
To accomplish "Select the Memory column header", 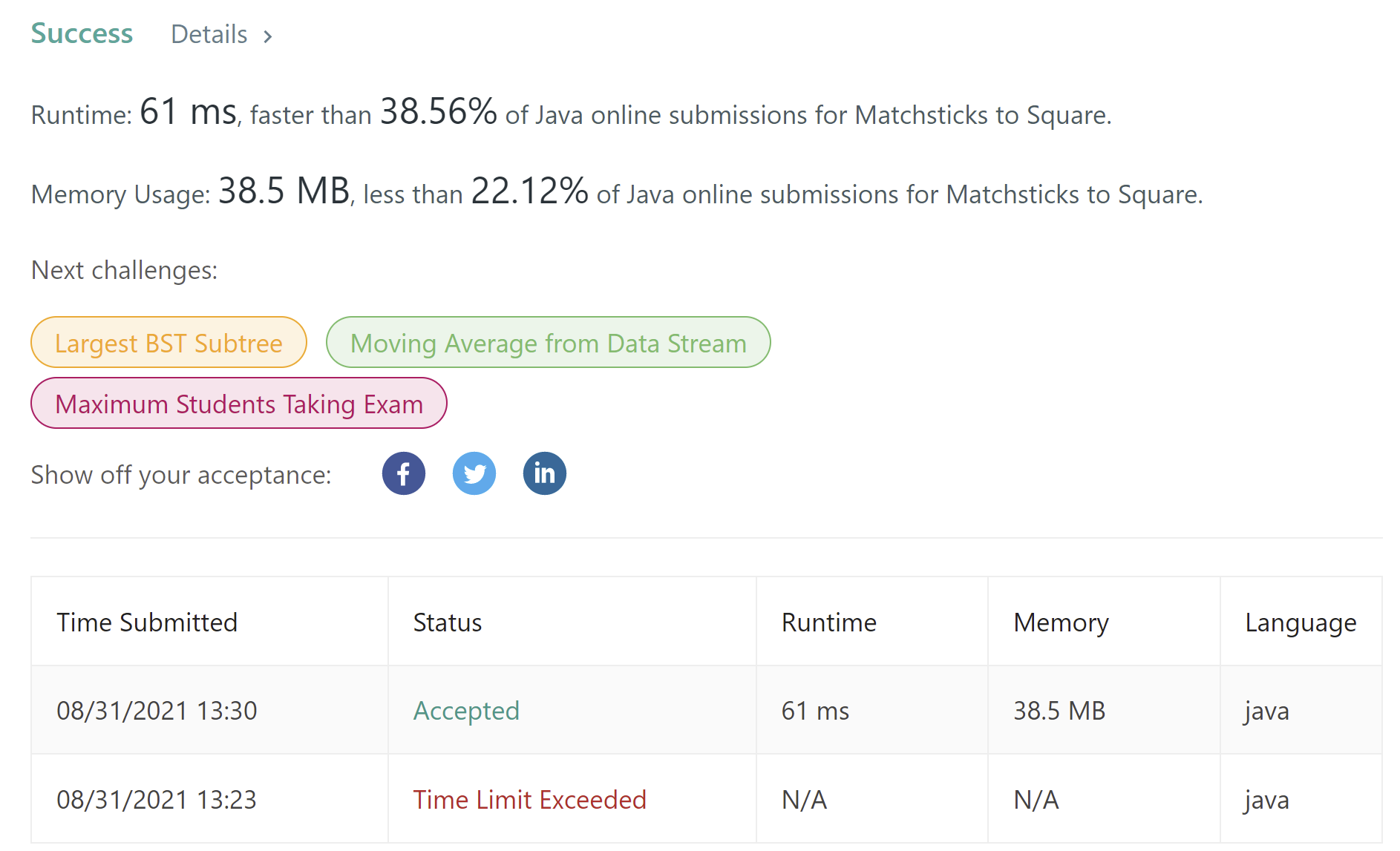I will [x=1062, y=622].
